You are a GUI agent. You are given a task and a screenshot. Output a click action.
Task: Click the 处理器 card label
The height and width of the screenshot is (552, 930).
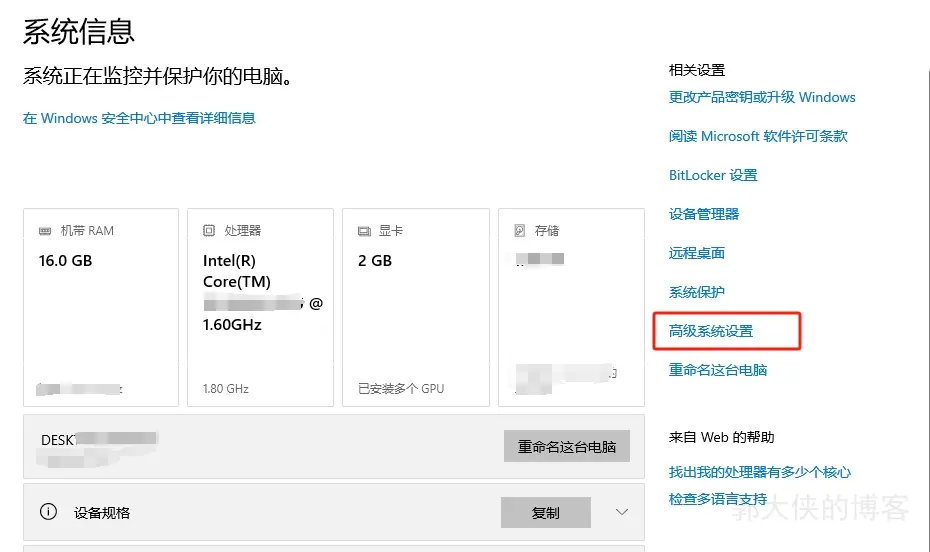pyautogui.click(x=243, y=231)
